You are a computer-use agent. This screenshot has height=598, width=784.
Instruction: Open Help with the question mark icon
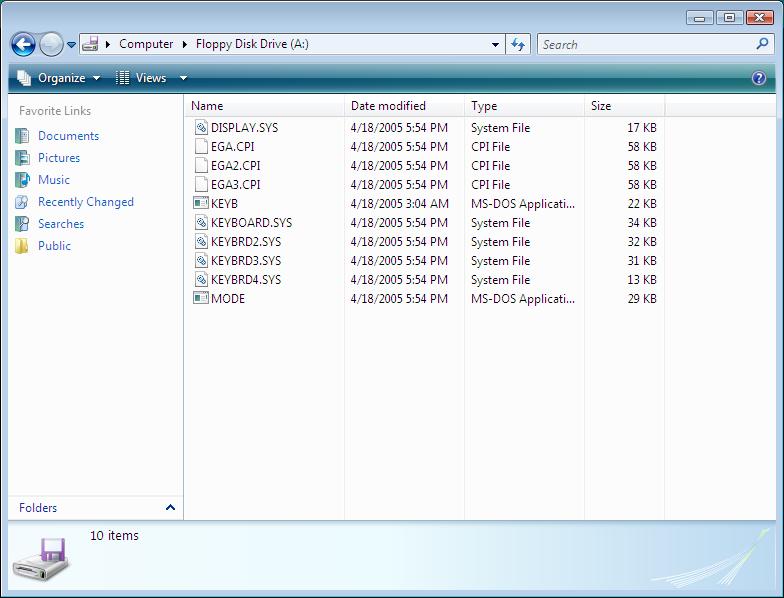(758, 78)
